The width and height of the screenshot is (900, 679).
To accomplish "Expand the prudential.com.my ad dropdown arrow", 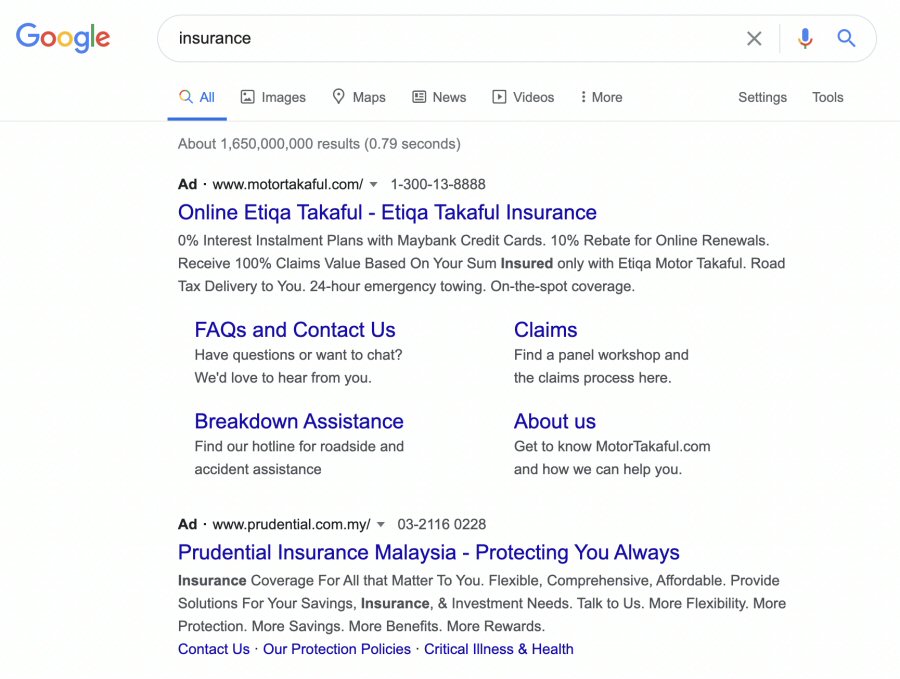I will 381,525.
